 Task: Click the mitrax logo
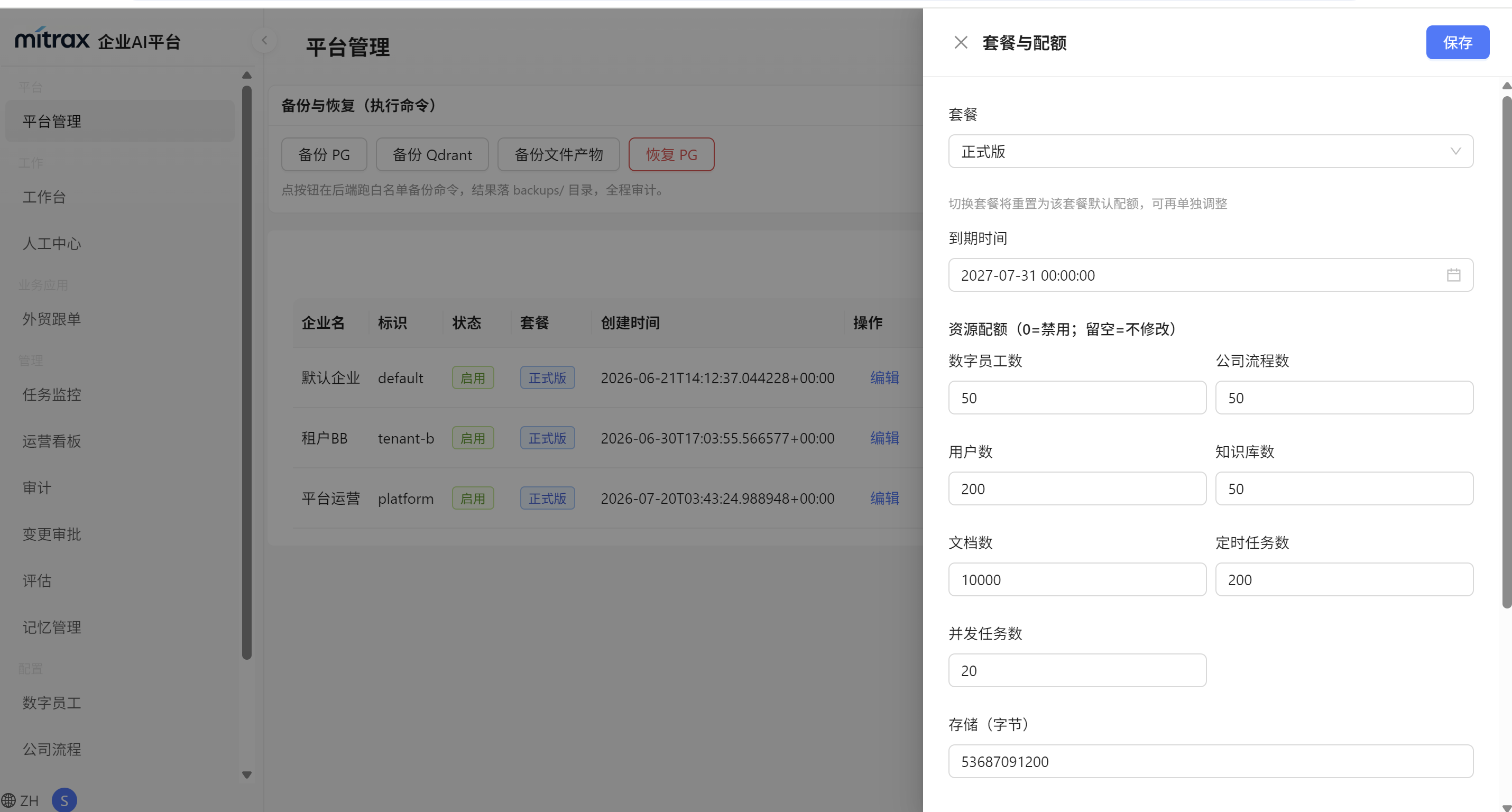(52, 38)
